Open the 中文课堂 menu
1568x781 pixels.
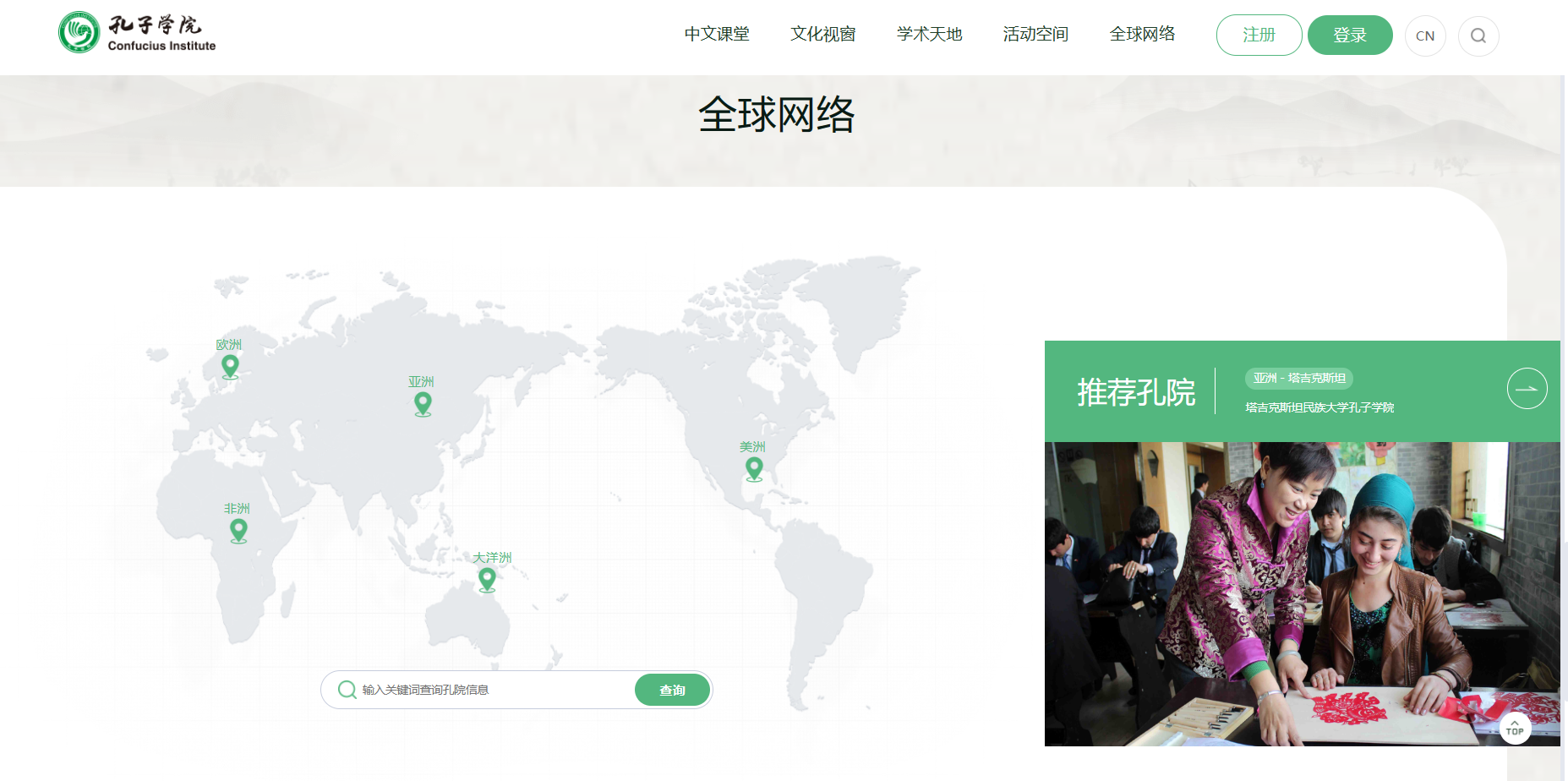tap(717, 35)
